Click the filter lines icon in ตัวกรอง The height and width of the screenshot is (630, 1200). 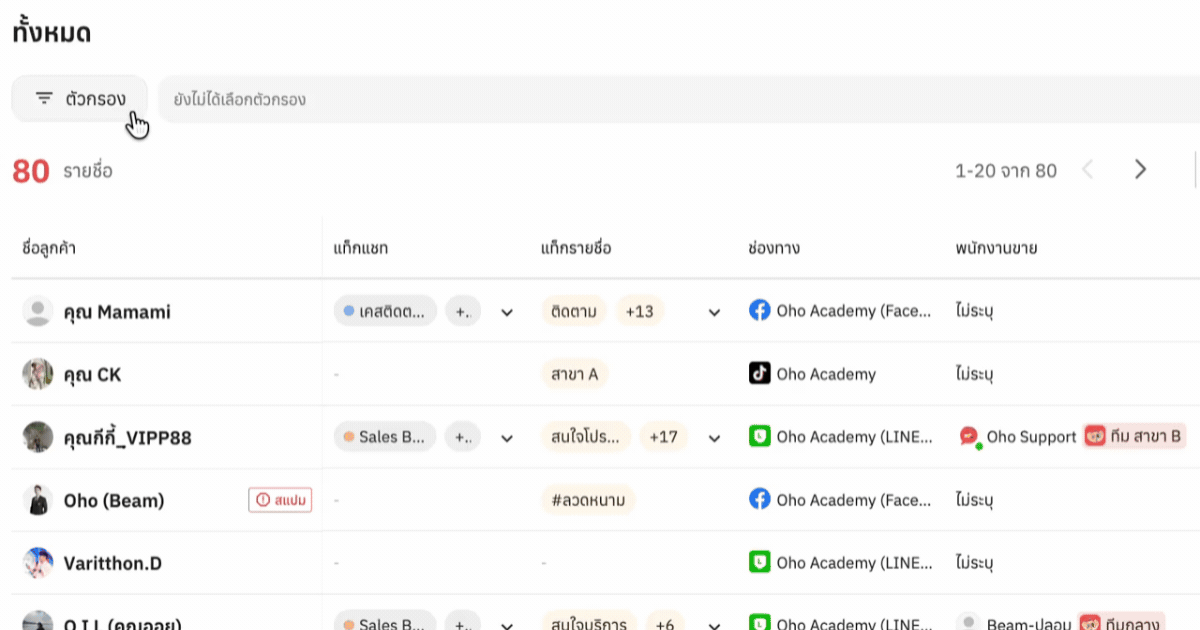coord(44,98)
